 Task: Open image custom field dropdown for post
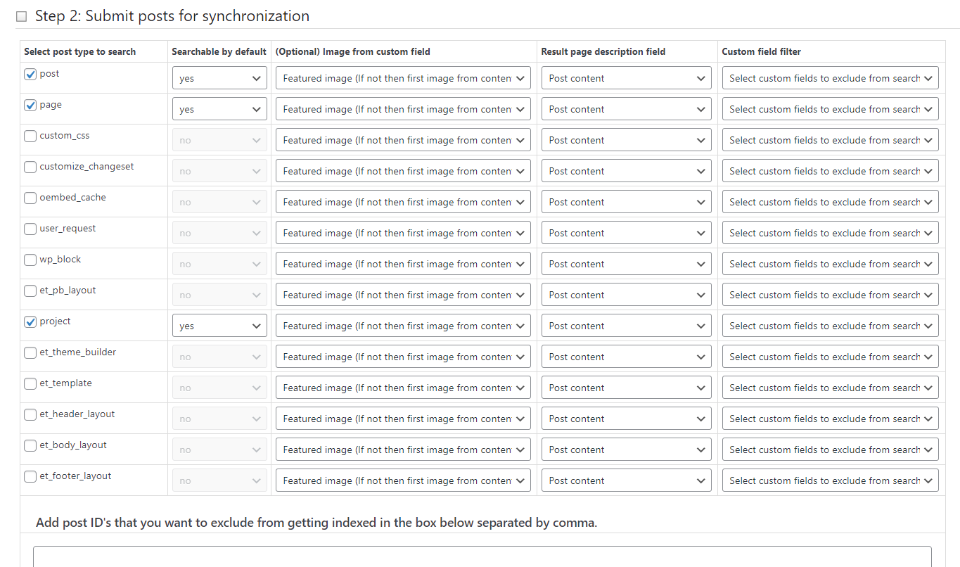(x=403, y=78)
